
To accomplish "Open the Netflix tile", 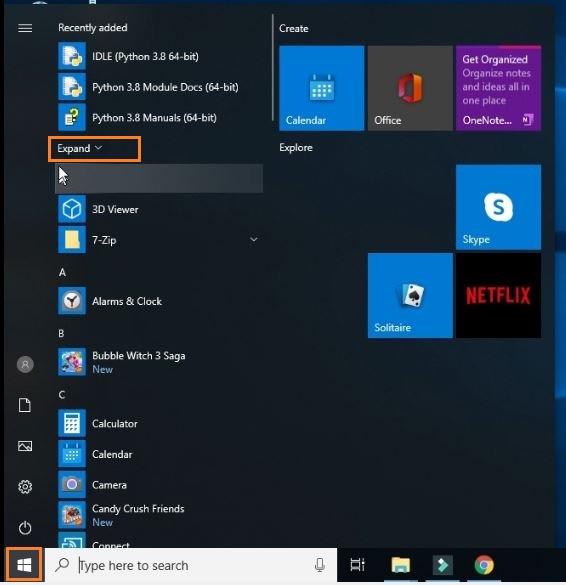I will tap(498, 295).
